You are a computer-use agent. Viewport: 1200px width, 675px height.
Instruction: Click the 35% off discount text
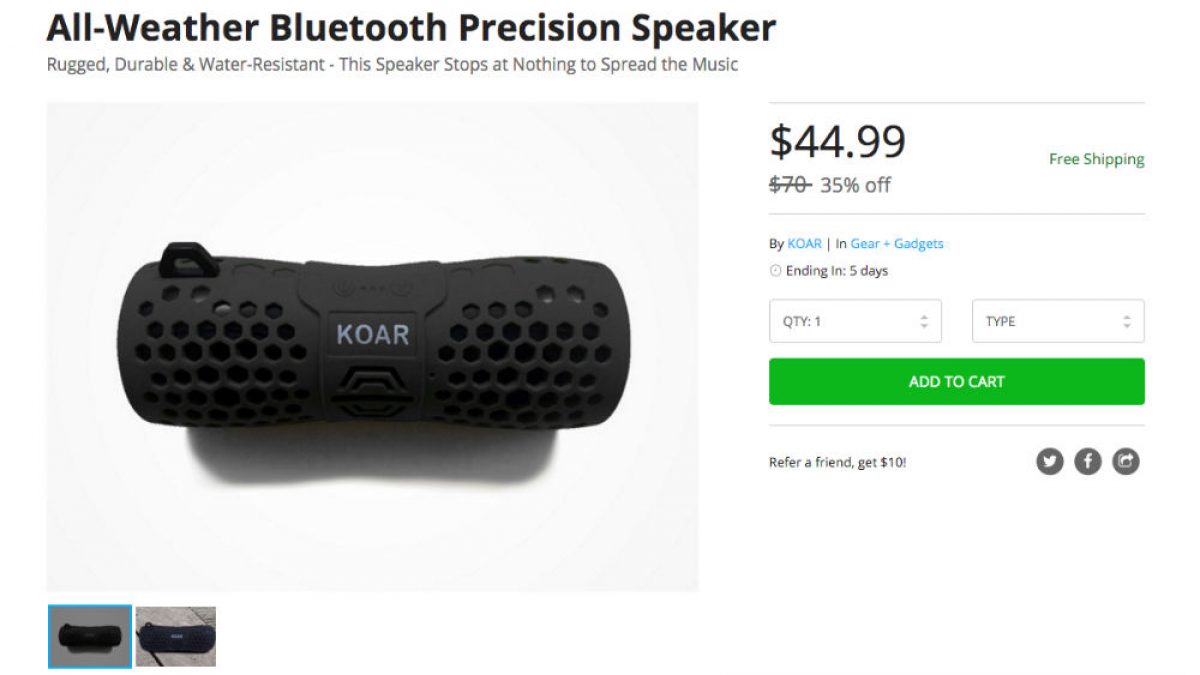(855, 185)
